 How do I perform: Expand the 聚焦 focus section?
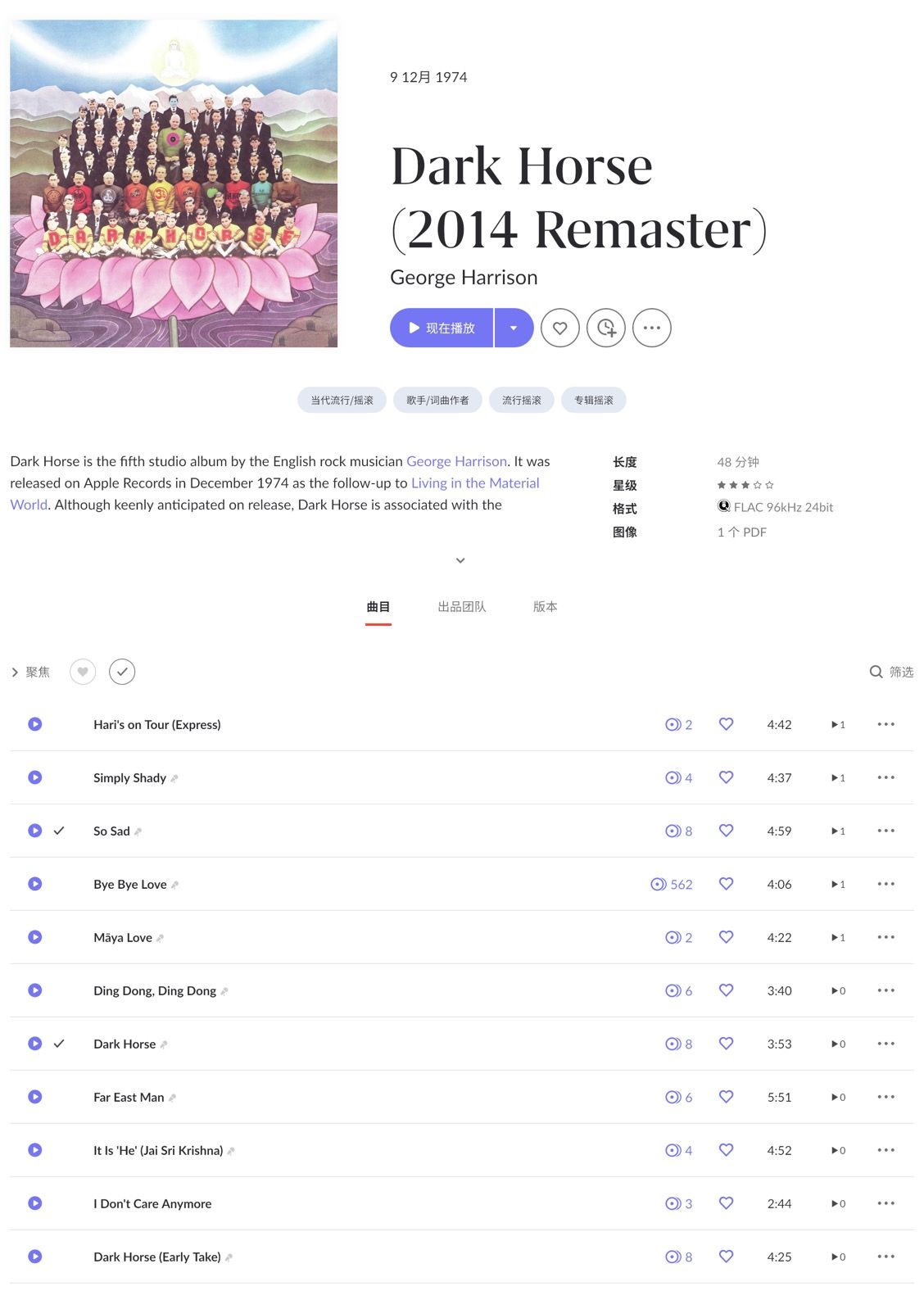point(30,672)
